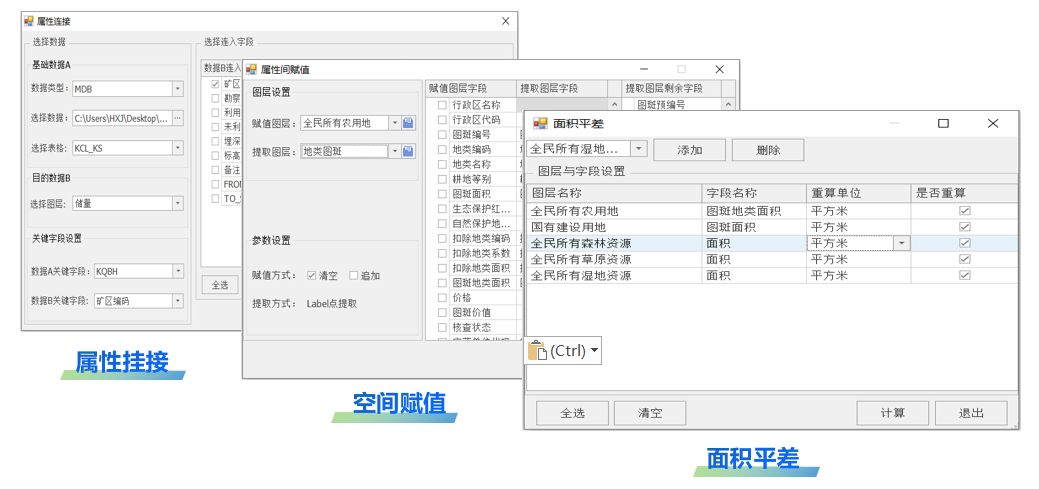Screen dimensions: 1039x489
Task: Select the 全民所有农用地 layer name cell
Action: pyautogui.click(x=615, y=211)
